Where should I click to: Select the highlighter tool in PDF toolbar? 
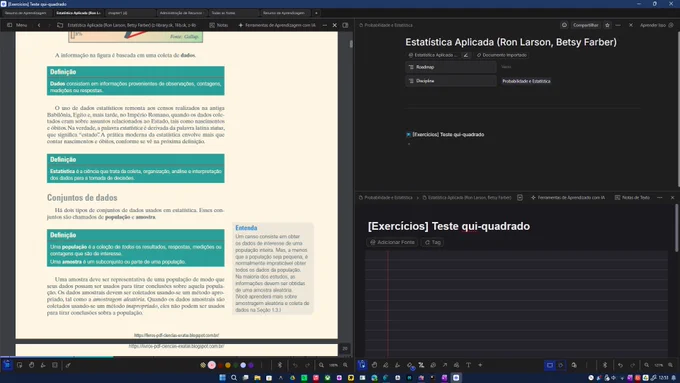point(43,365)
